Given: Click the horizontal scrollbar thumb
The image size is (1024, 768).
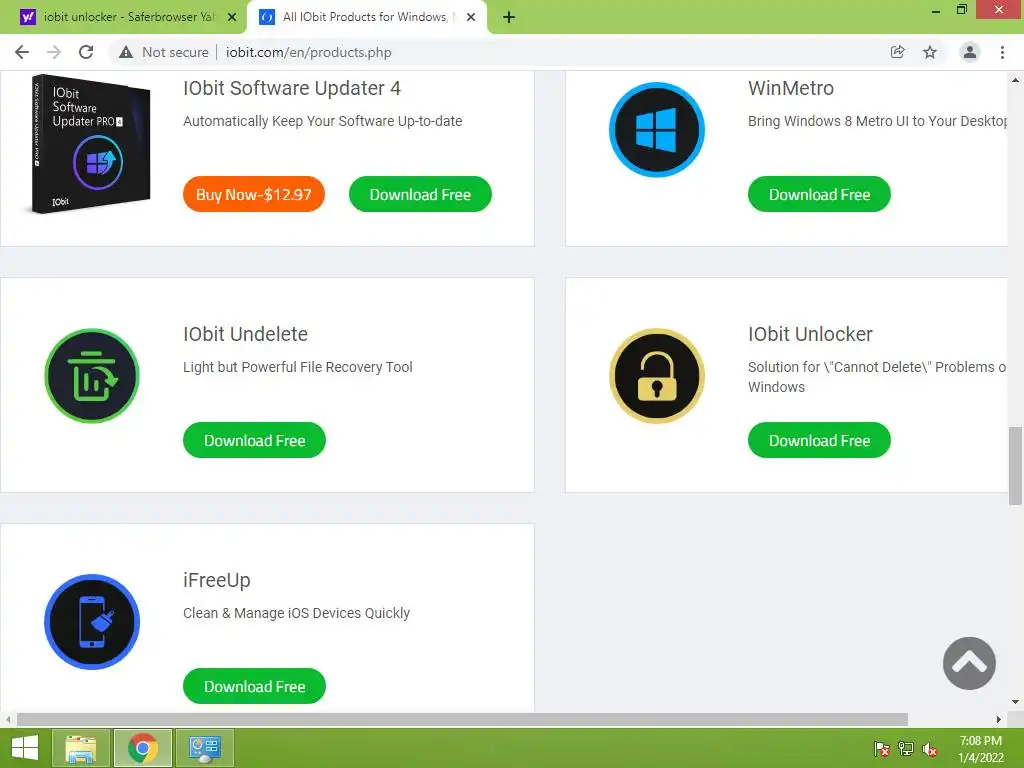Looking at the screenshot, I should click(462, 719).
